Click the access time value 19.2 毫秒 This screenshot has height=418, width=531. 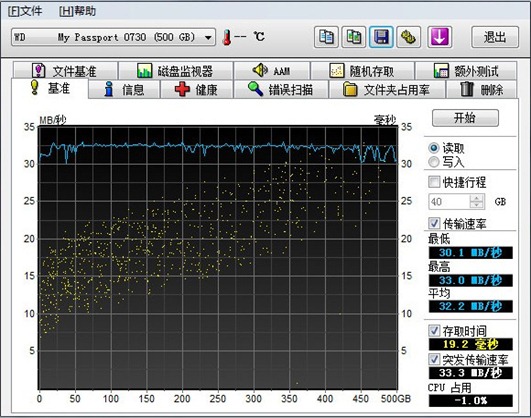point(471,344)
